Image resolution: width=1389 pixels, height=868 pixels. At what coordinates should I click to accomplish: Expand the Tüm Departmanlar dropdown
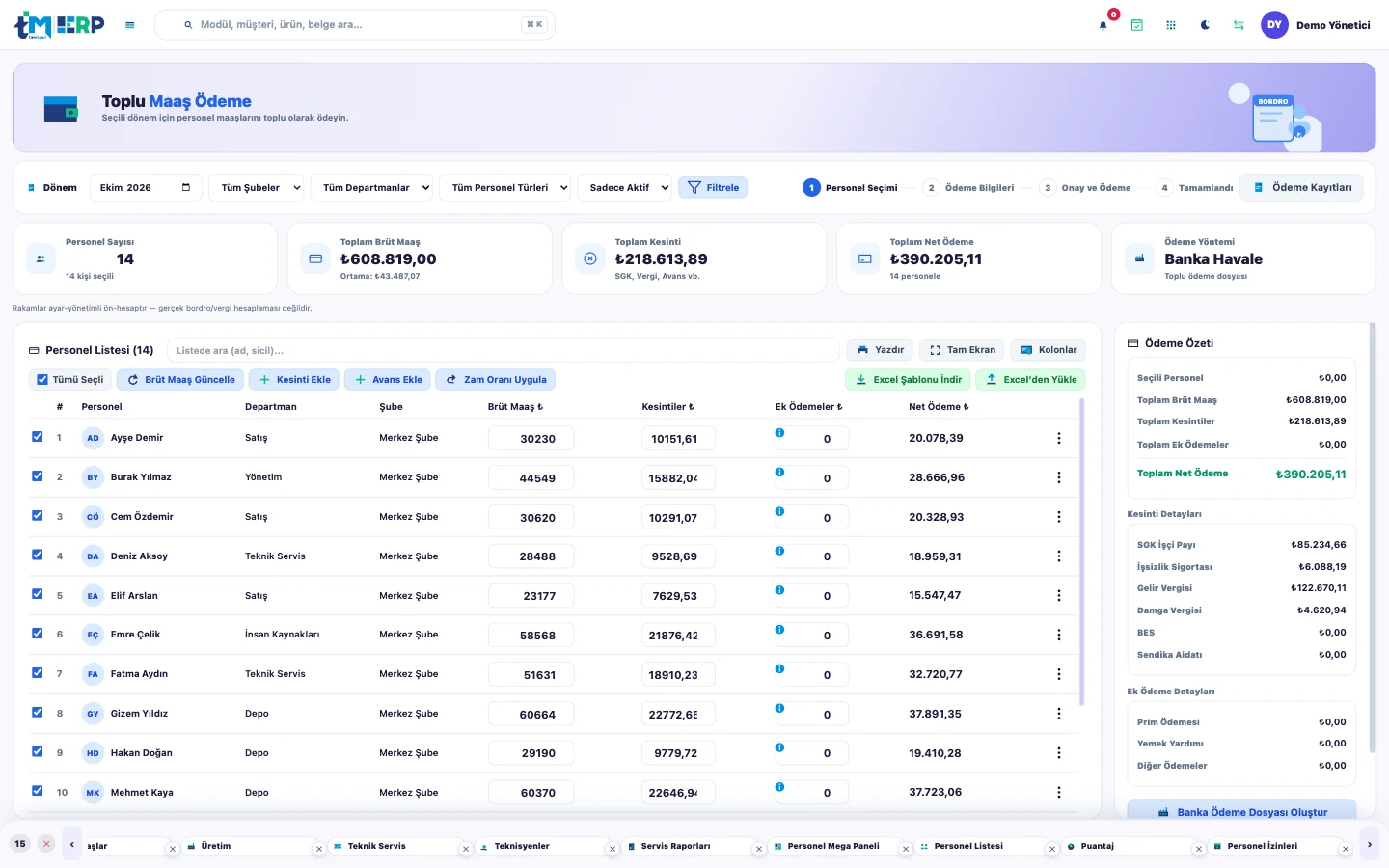(371, 188)
